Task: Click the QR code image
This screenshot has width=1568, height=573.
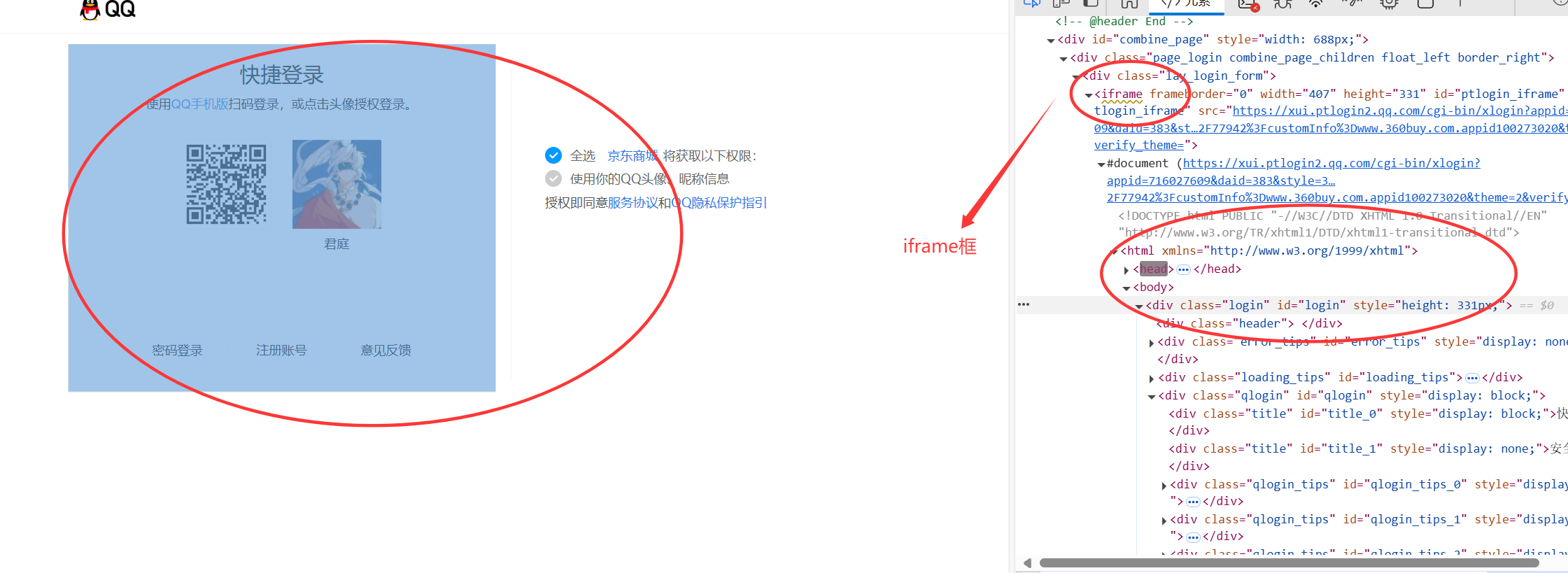Action: [x=226, y=184]
